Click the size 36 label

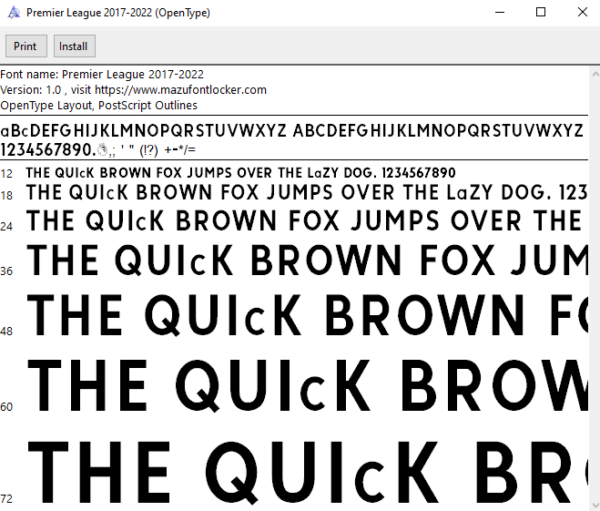pyautogui.click(x=7, y=271)
